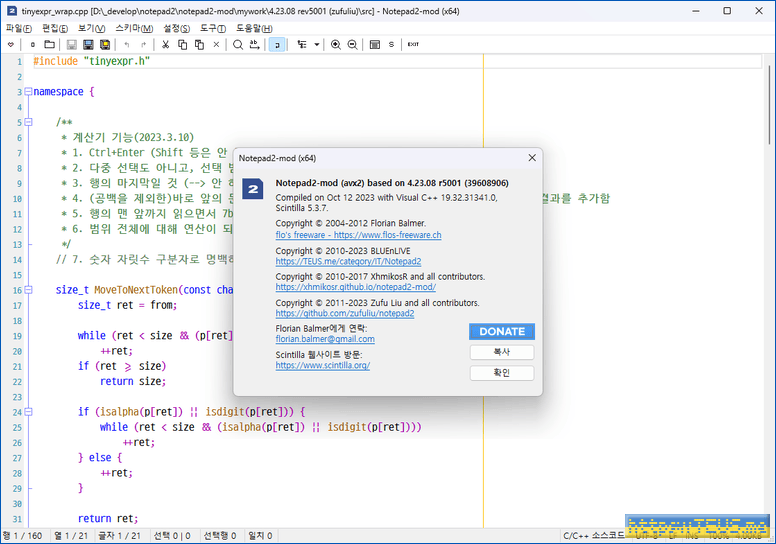Viewport: 776px width, 544px height.
Task: Click the Save As disk icon
Action: click(88, 45)
